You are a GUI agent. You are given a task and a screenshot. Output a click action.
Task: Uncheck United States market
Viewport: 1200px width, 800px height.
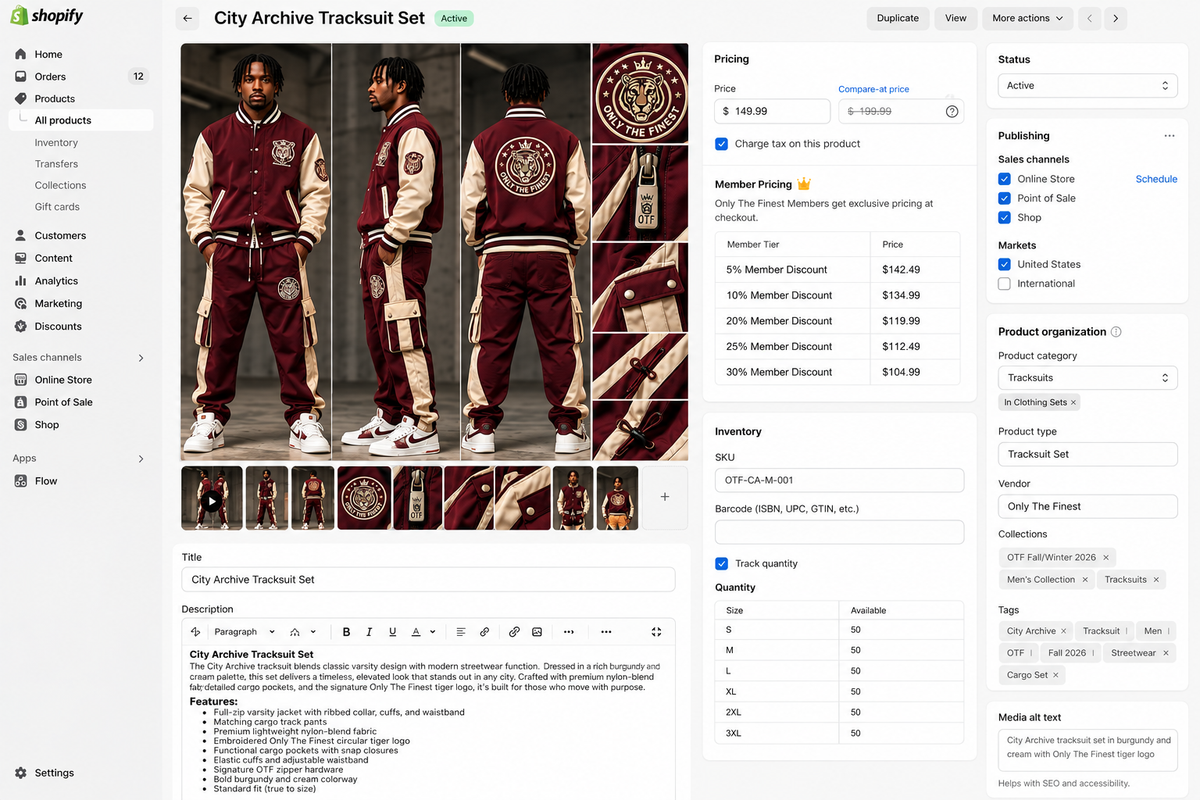click(1005, 264)
